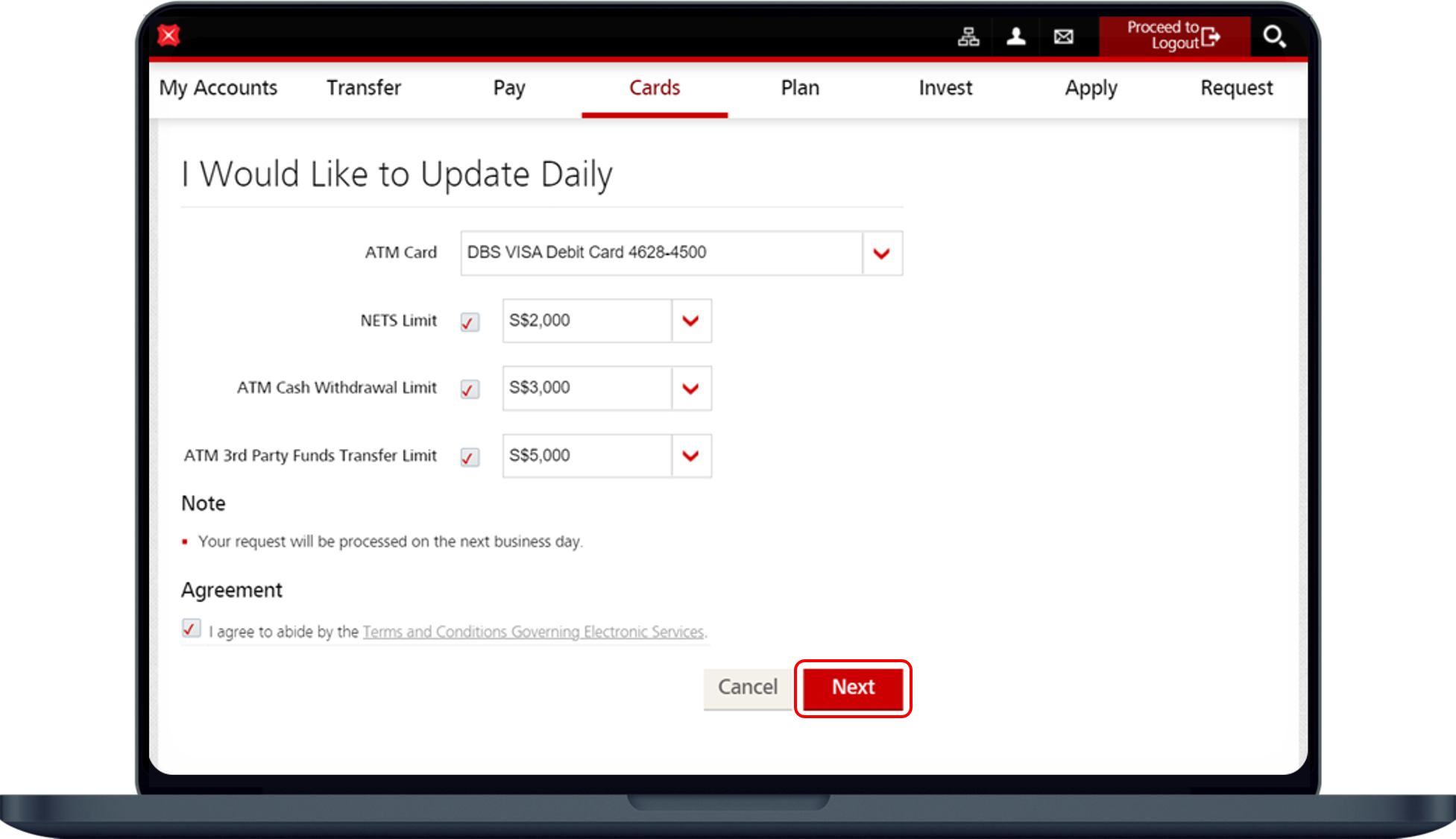Viewport: 1456px width, 839px height.
Task: Toggle the agreement terms checkbox
Action: point(191,629)
